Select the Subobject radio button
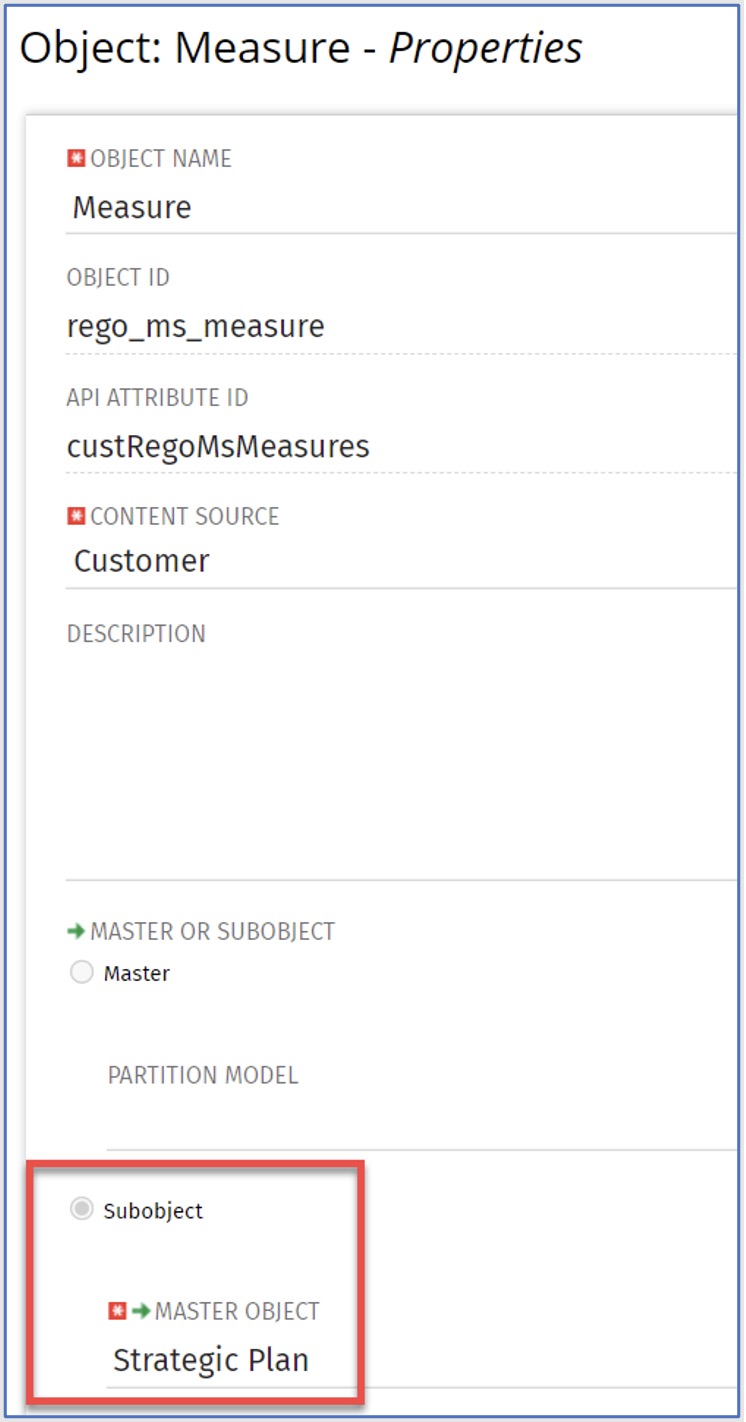 click(x=81, y=1210)
